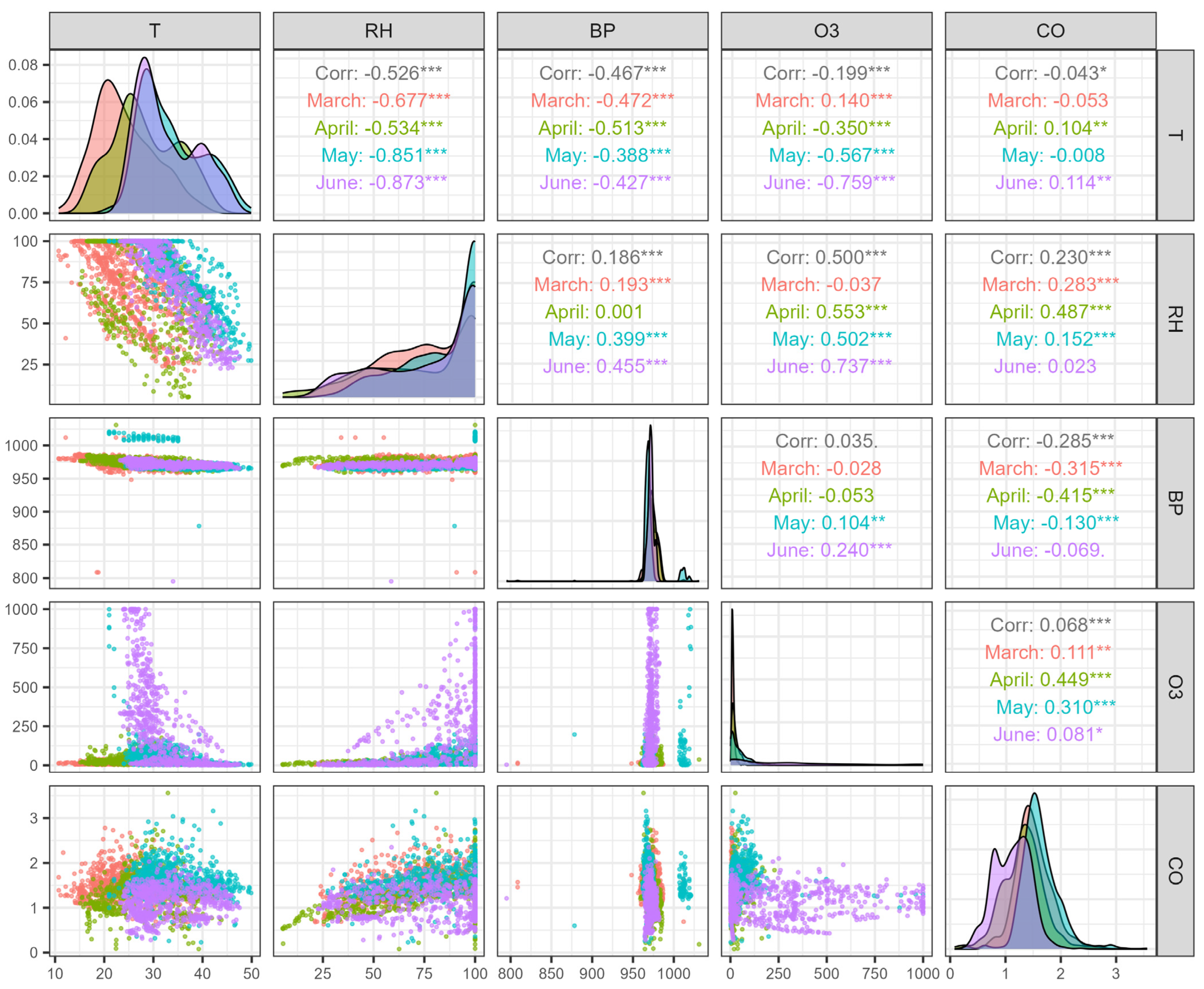Click the rotated RH row strip label
Screen dimensions: 1204x989
(x=1175, y=319)
